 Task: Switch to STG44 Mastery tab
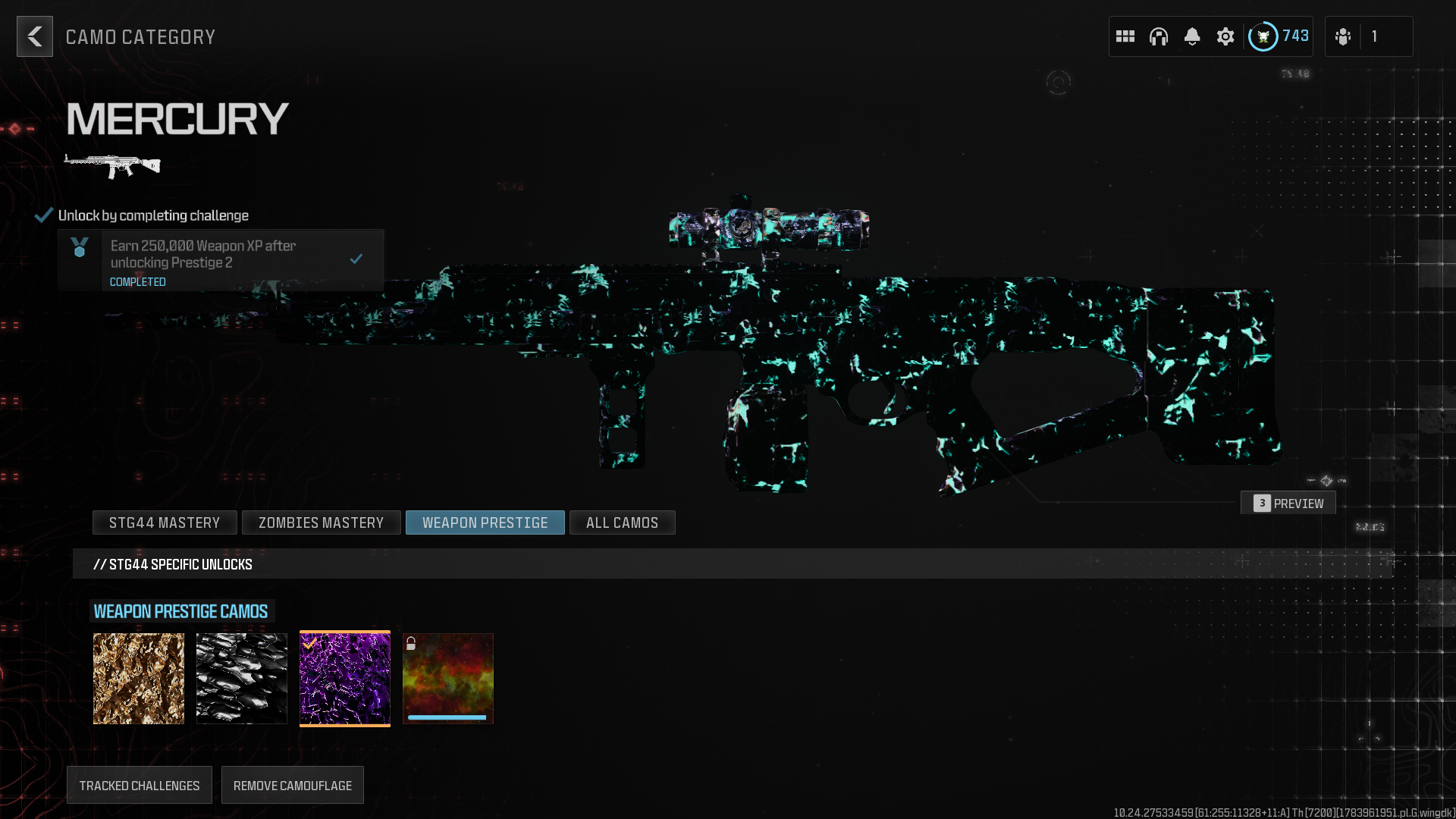[165, 522]
